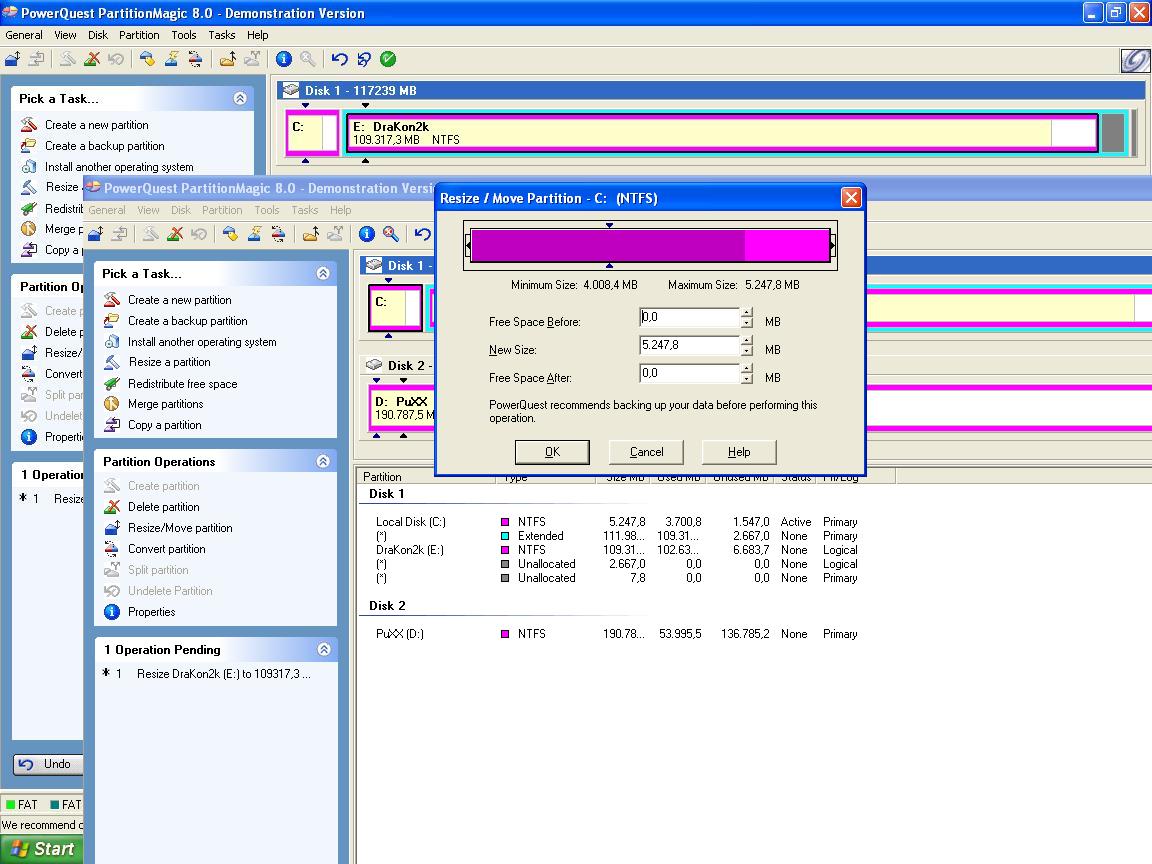Click red-X Delete partition icon in top toolbar
The width and height of the screenshot is (1152, 864).
[92, 59]
